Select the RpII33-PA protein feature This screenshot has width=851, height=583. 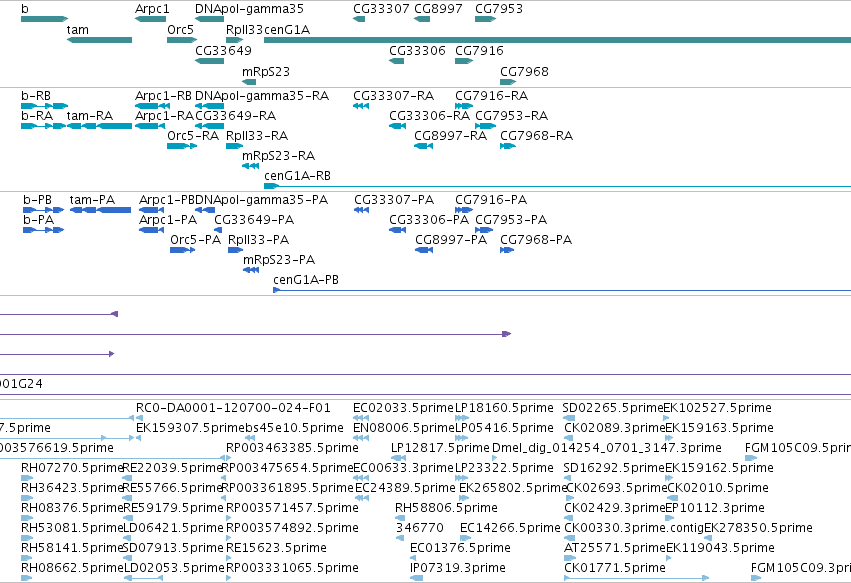pyautogui.click(x=236, y=250)
